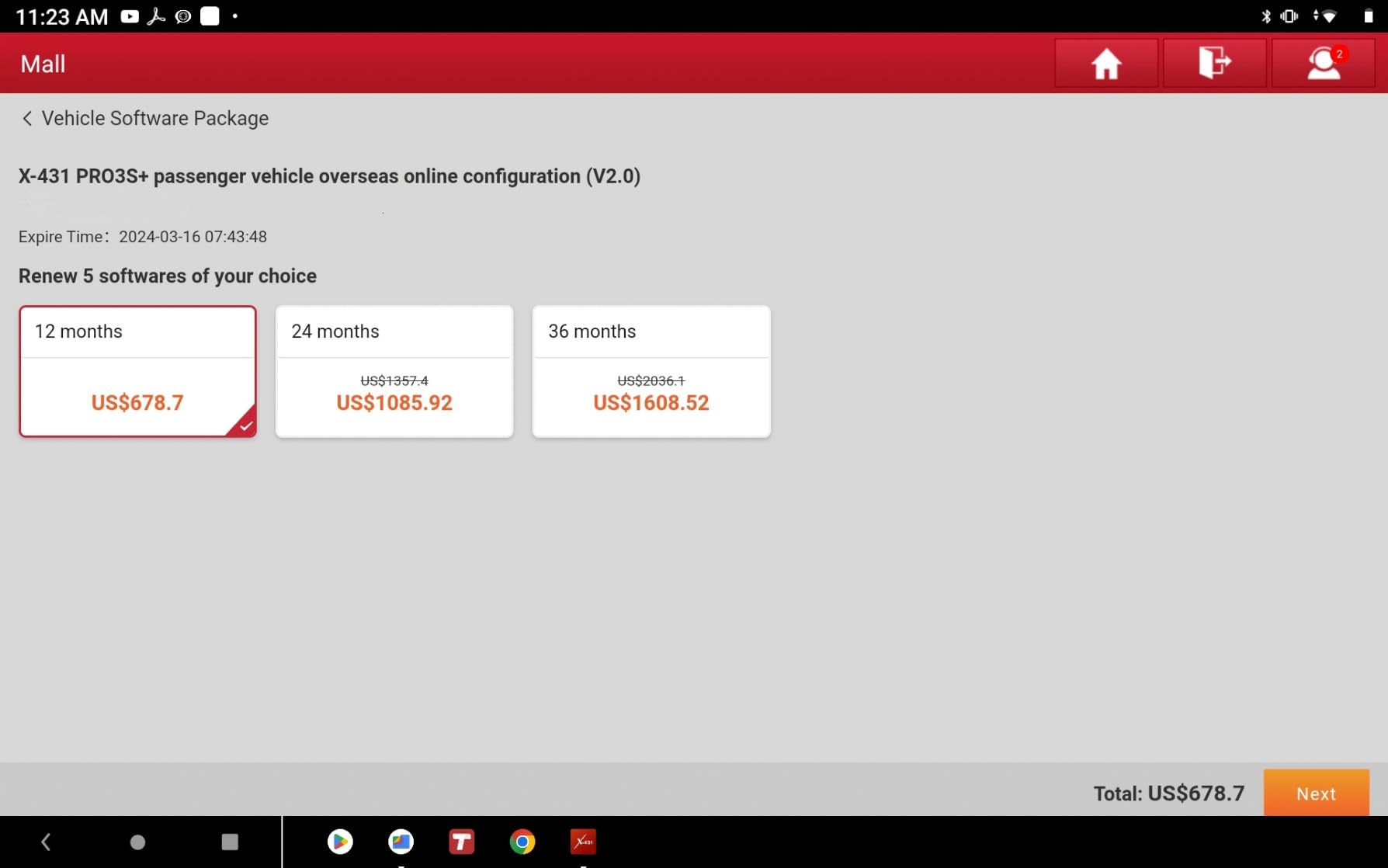Click the Expire Time 2024-03-16 text

(x=143, y=237)
